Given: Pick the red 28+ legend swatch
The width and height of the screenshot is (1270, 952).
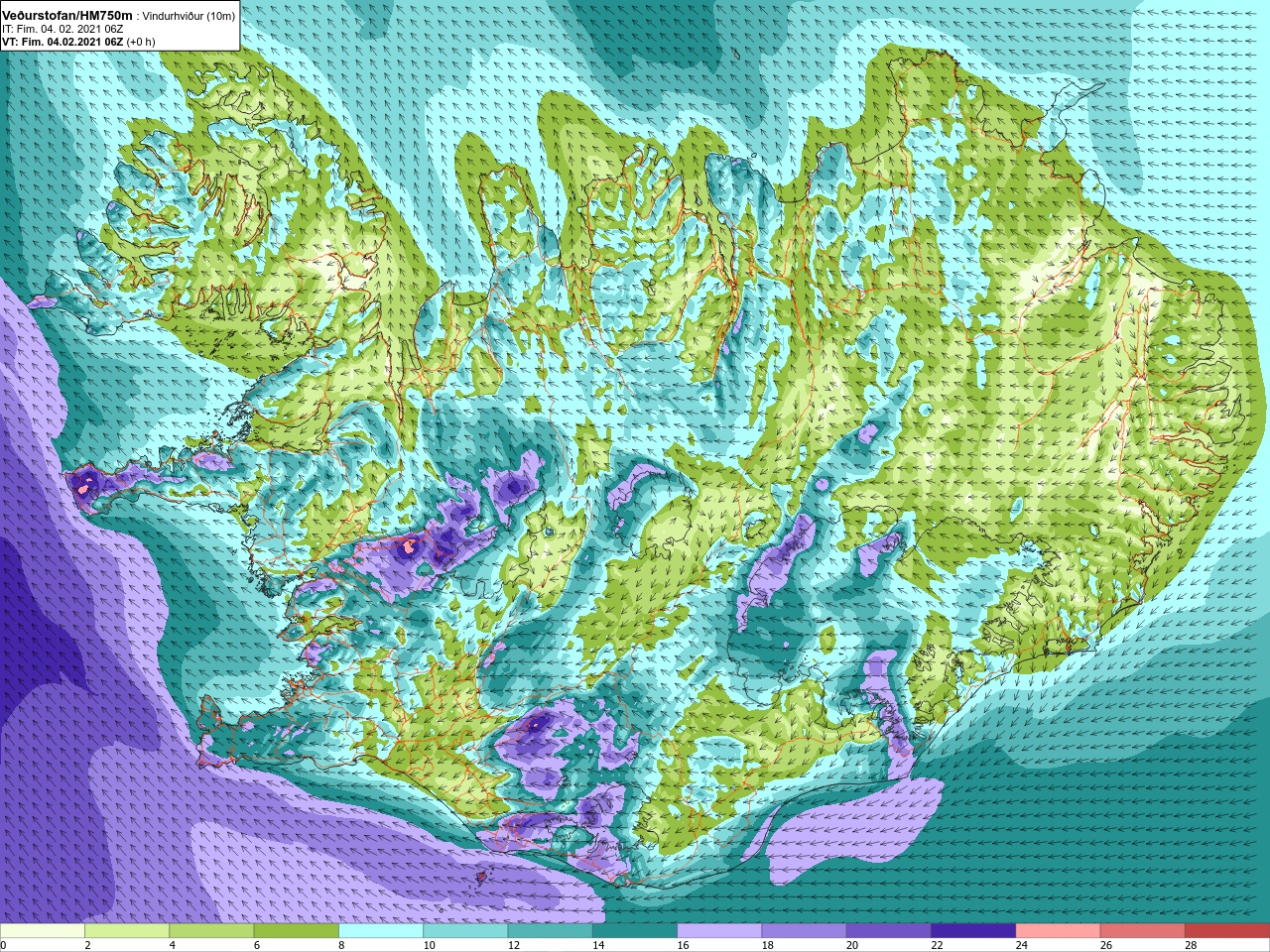Looking at the screenshot, I should (1227, 931).
